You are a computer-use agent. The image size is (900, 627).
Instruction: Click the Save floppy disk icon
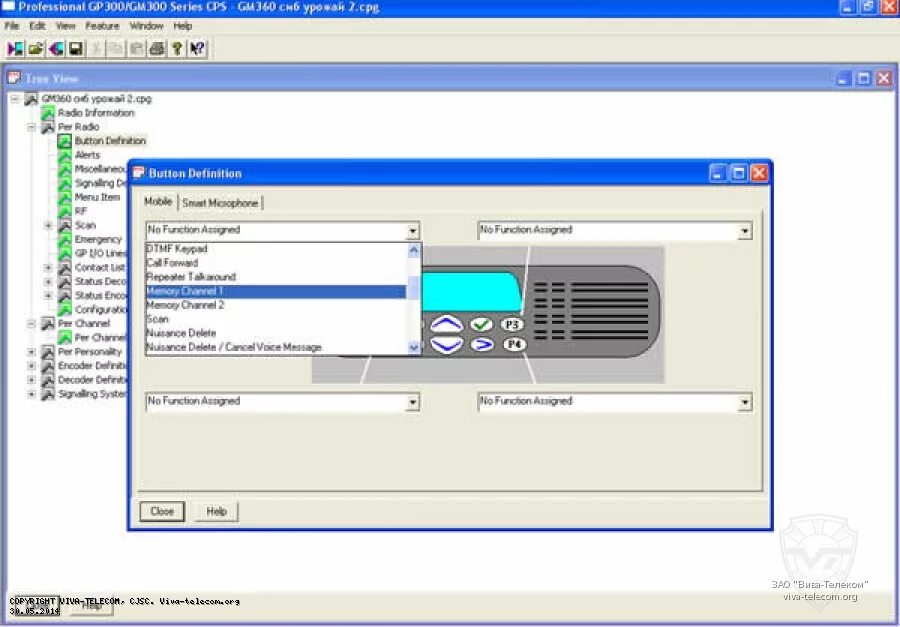[x=76, y=49]
